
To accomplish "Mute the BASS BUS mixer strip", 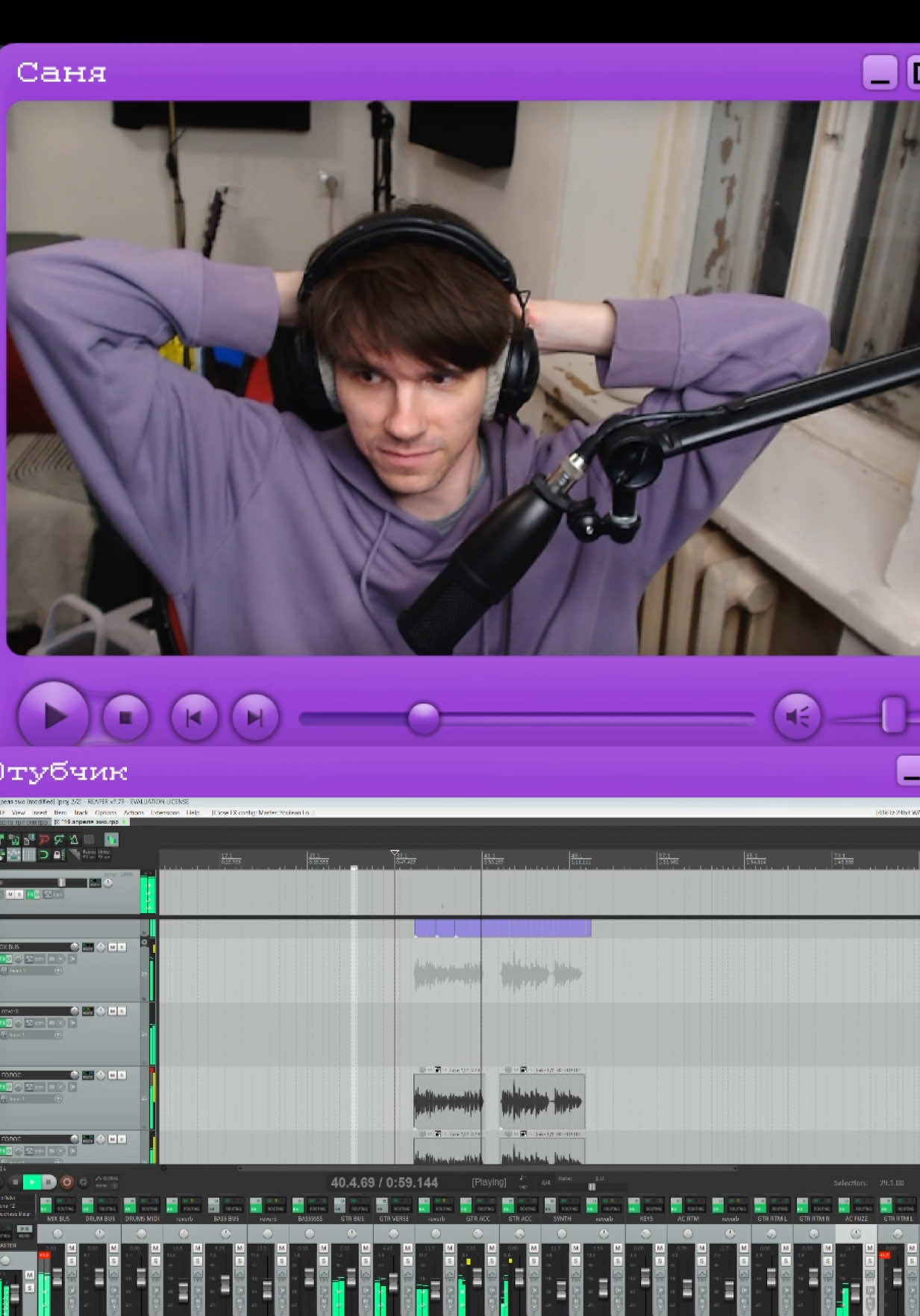I will tap(240, 1248).
